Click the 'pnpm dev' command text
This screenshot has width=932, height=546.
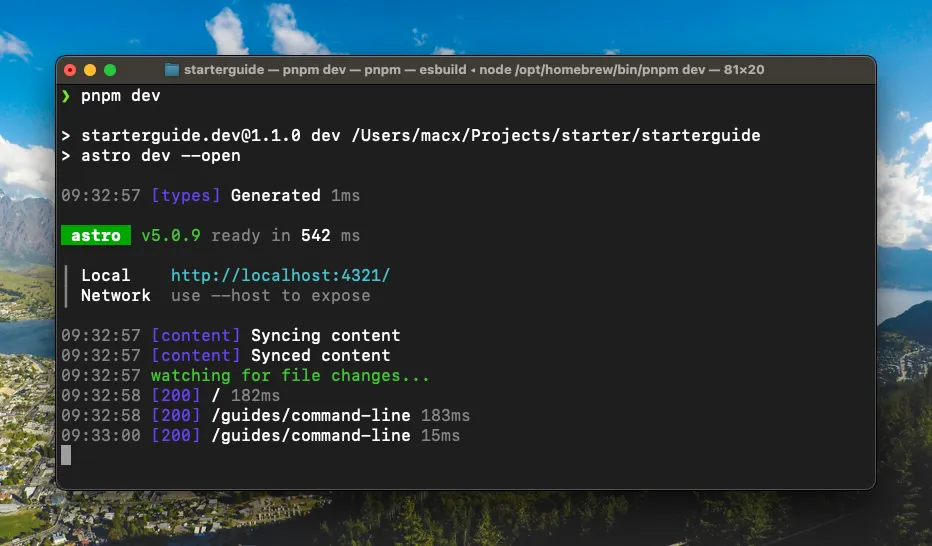coord(121,96)
